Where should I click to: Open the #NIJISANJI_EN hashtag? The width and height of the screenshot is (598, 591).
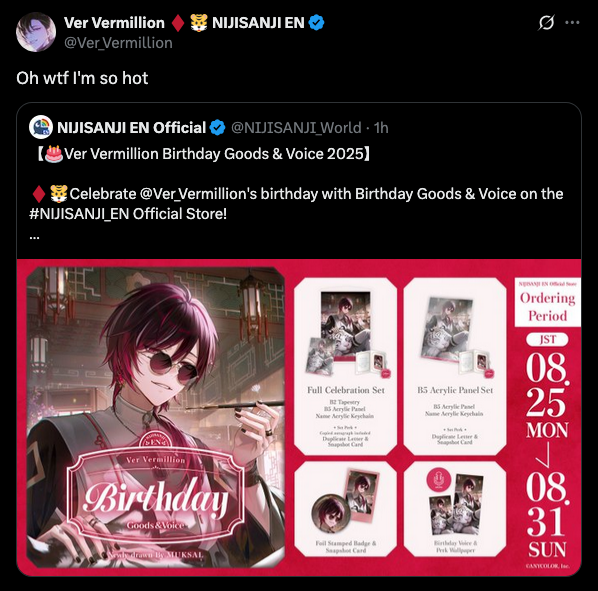[x=79, y=214]
